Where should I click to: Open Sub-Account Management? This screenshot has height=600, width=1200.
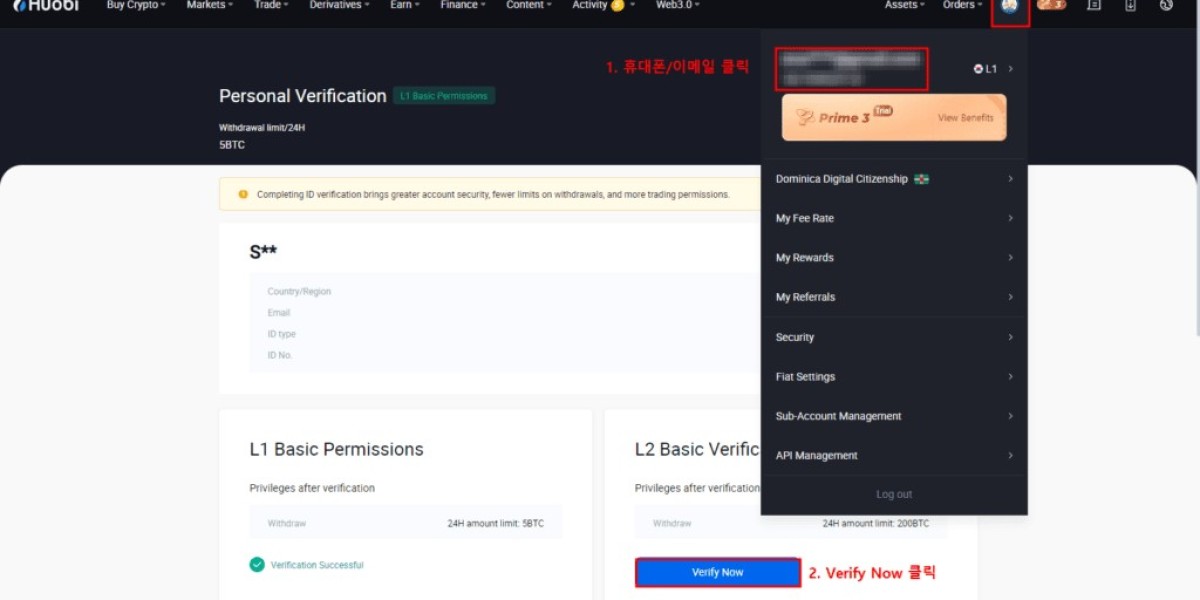(894, 416)
